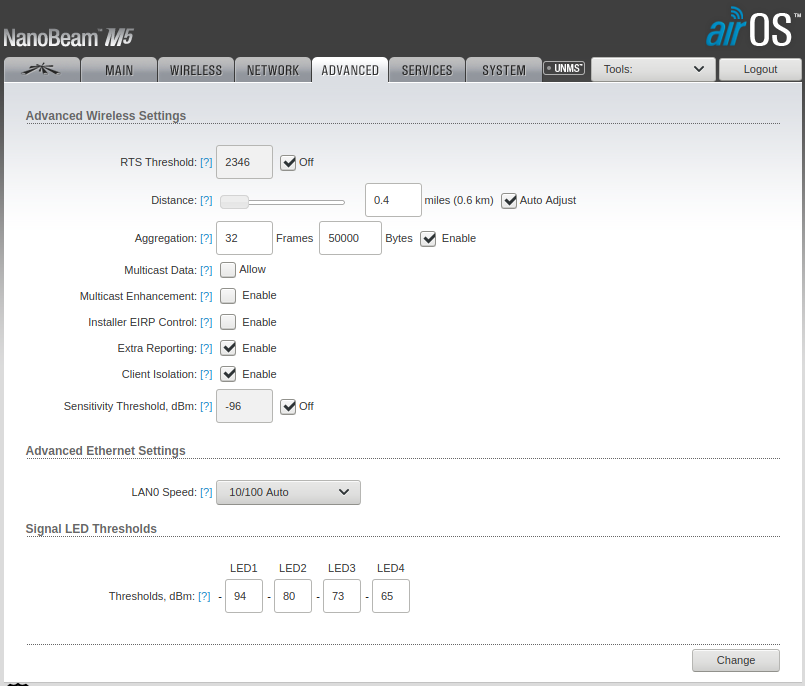
Task: Open RTS Threshold help [?] icon
Action: [x=206, y=162]
